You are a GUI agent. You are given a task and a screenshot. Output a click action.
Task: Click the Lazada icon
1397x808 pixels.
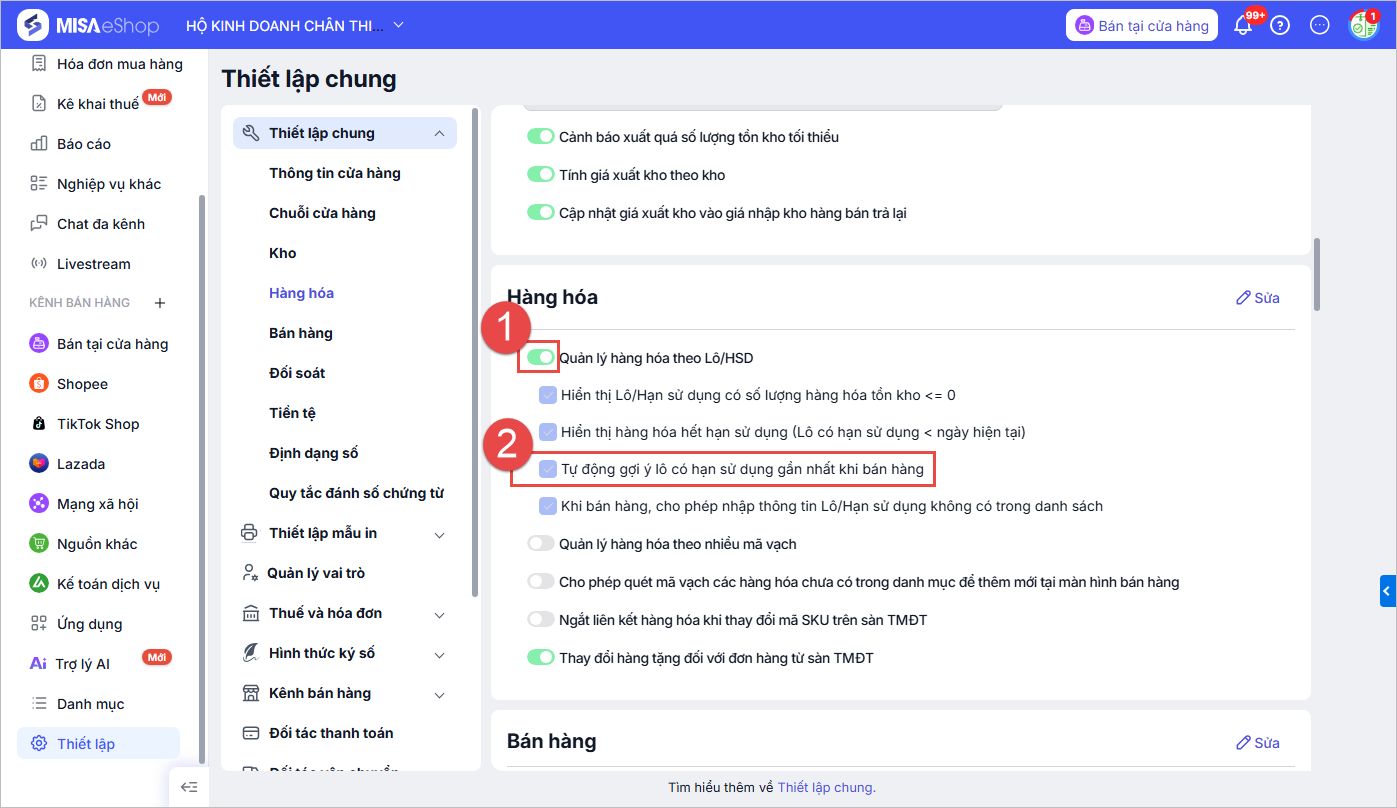(x=39, y=464)
